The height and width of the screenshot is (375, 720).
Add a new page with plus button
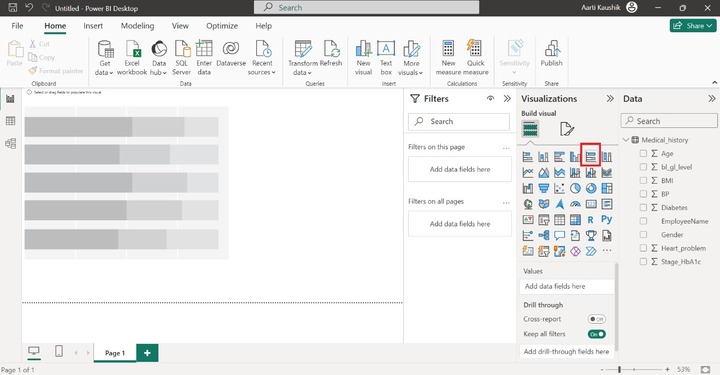click(147, 353)
